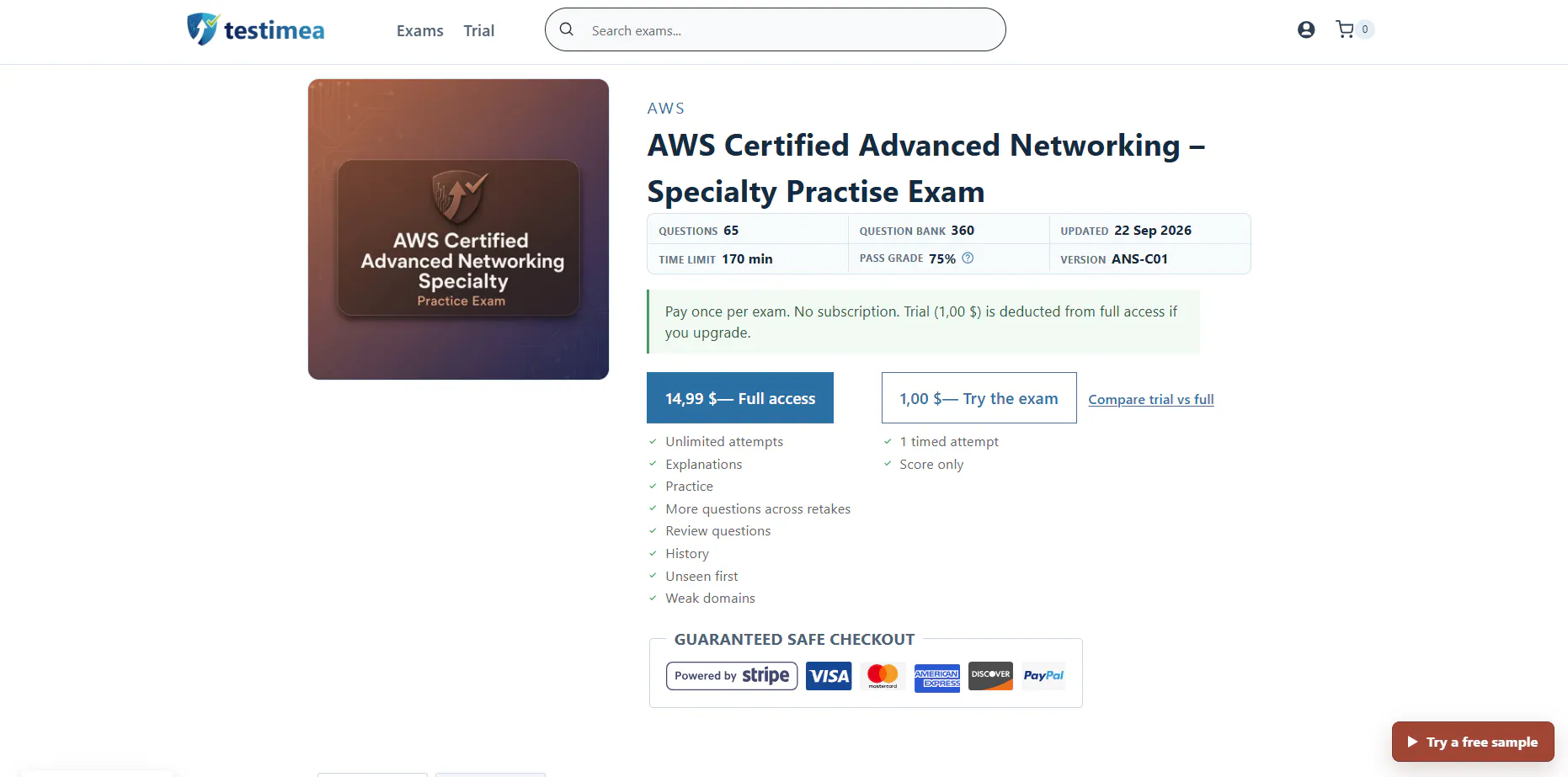This screenshot has height=777, width=1568.
Task: Click the 'Score only' text
Action: pyautogui.click(x=931, y=464)
